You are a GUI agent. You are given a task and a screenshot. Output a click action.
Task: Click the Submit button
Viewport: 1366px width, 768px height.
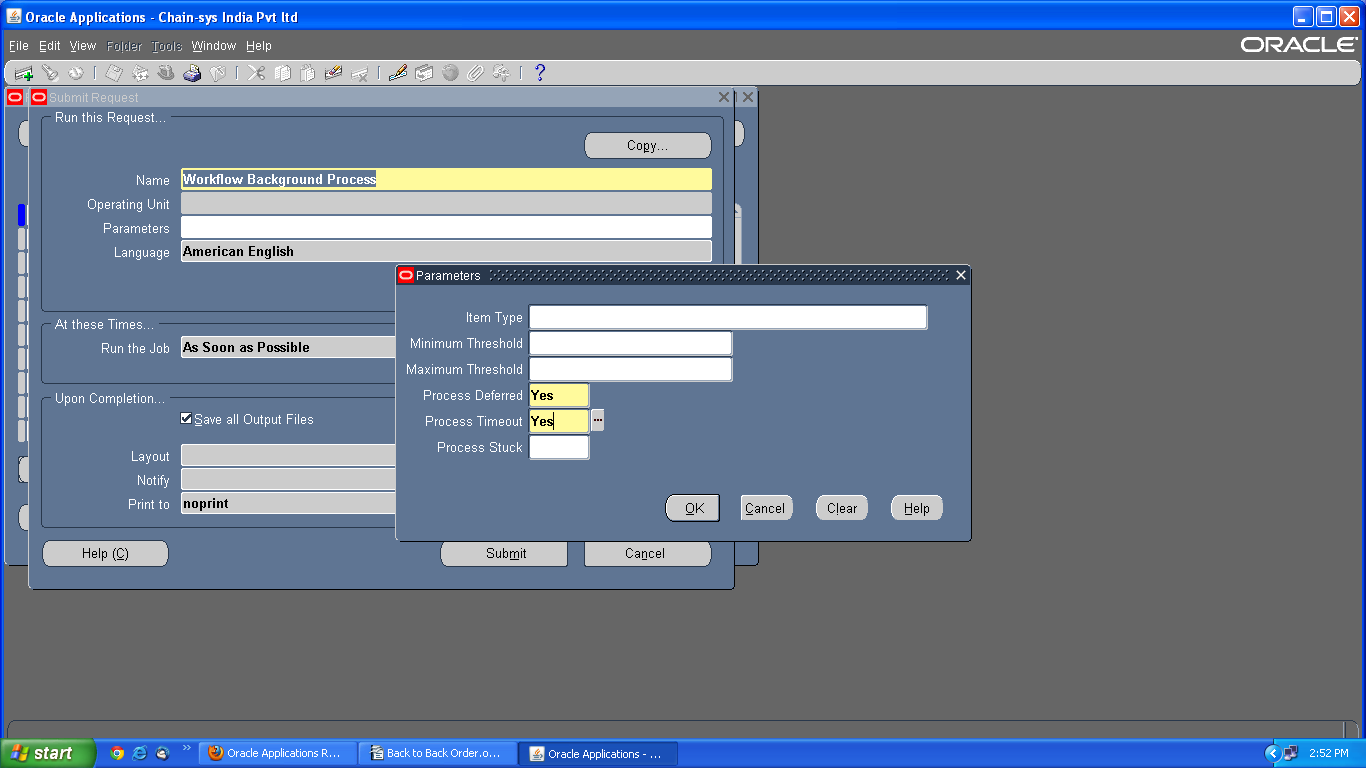[x=504, y=553]
